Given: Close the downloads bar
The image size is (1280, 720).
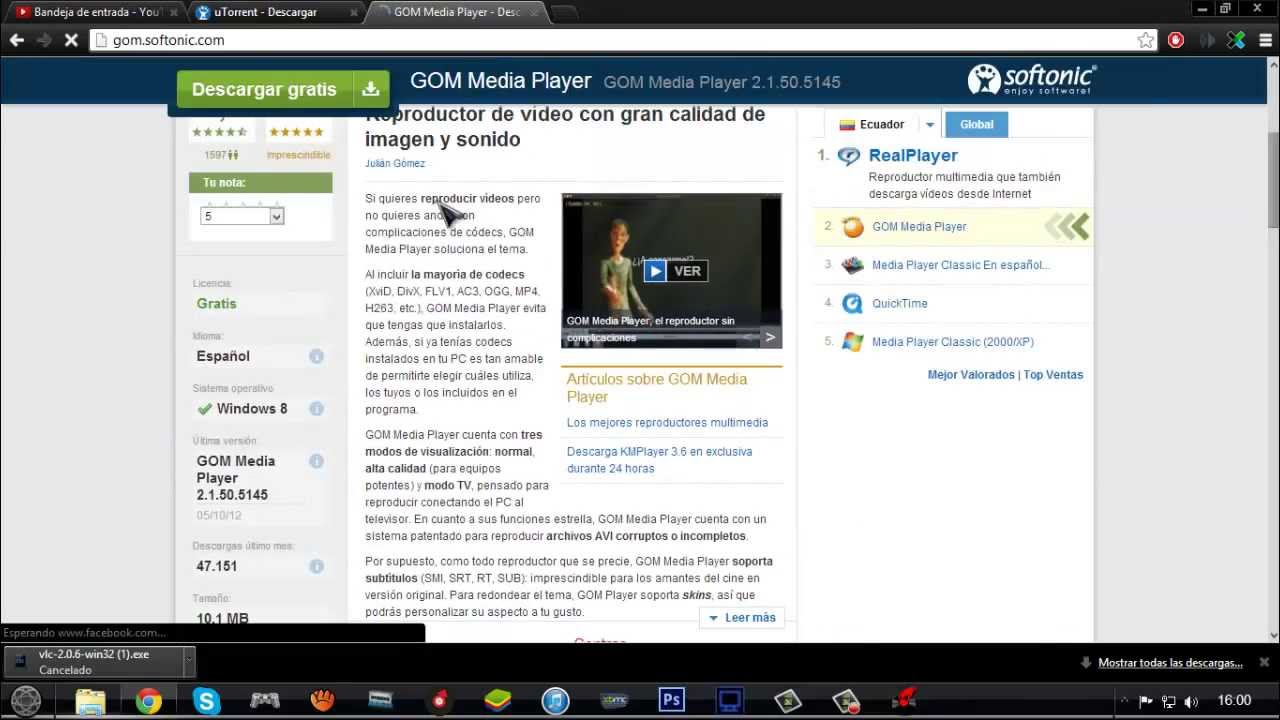Looking at the screenshot, I should [x=1264, y=662].
